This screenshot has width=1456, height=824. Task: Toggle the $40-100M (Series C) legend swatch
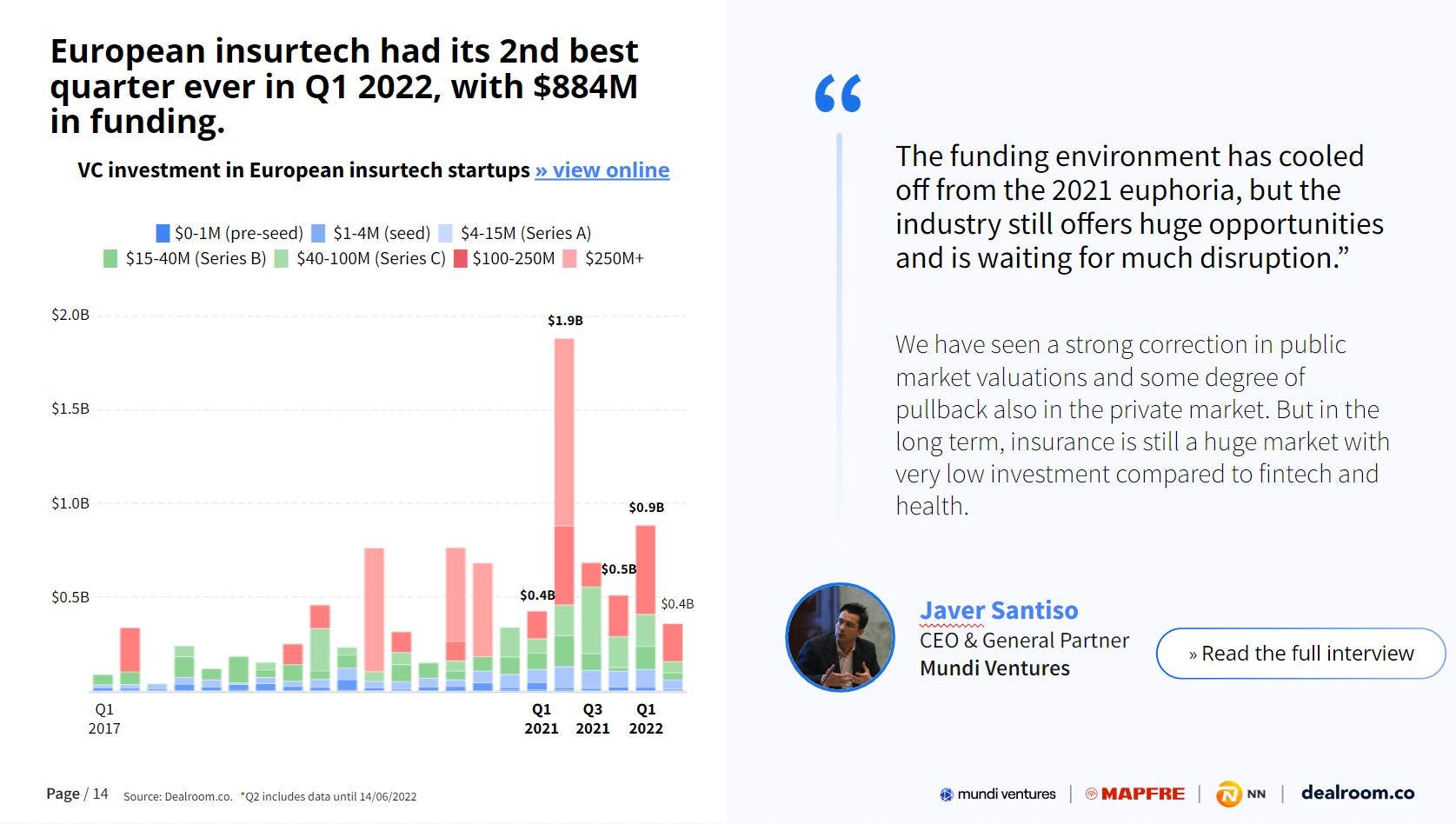[282, 258]
